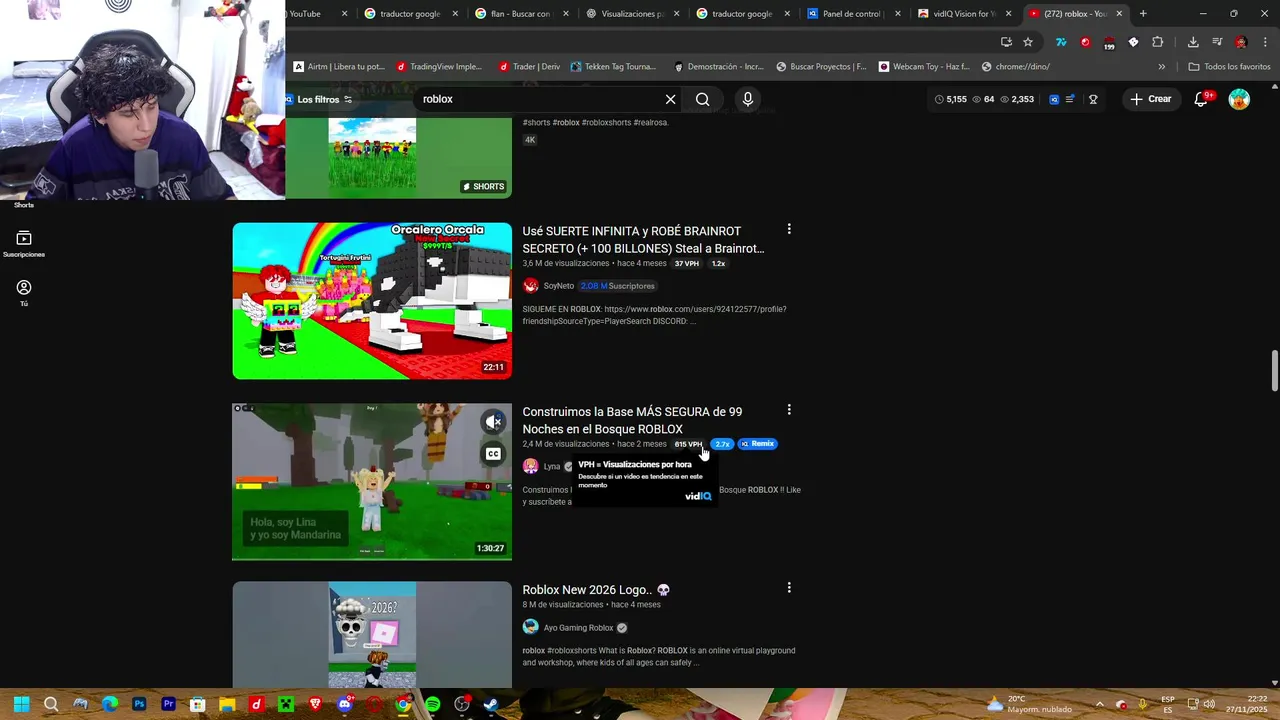Open Suscripciones in the left sidebar
Screen dimensions: 1280x720
24,244
